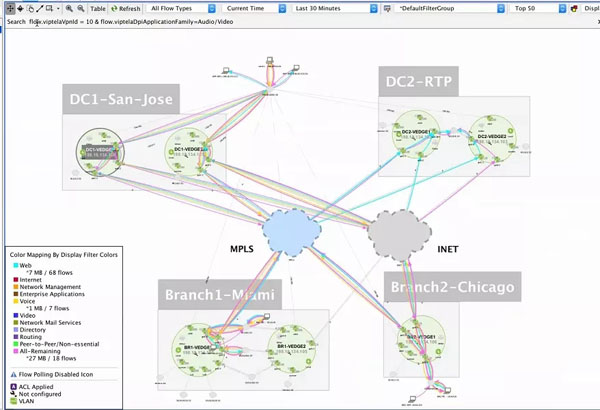600x410 pixels.
Task: Click the DC2-RTP site label
Action: (419, 82)
